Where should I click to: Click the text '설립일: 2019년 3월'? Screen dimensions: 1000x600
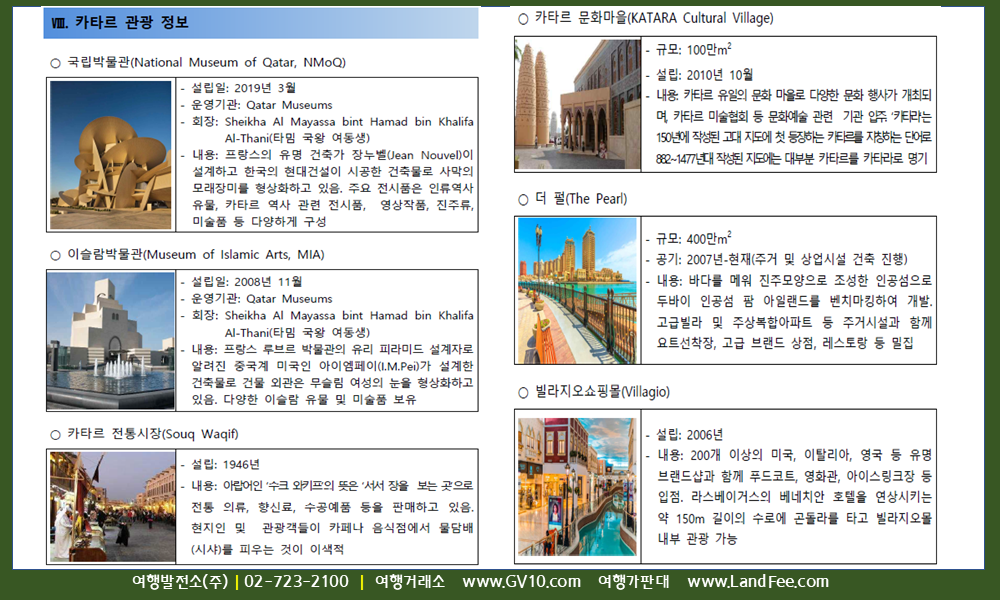coord(243,88)
